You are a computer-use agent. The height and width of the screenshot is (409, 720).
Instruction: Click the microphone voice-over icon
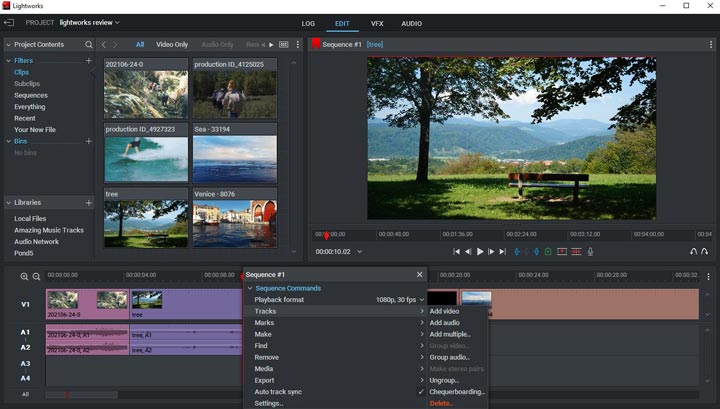tap(590, 252)
